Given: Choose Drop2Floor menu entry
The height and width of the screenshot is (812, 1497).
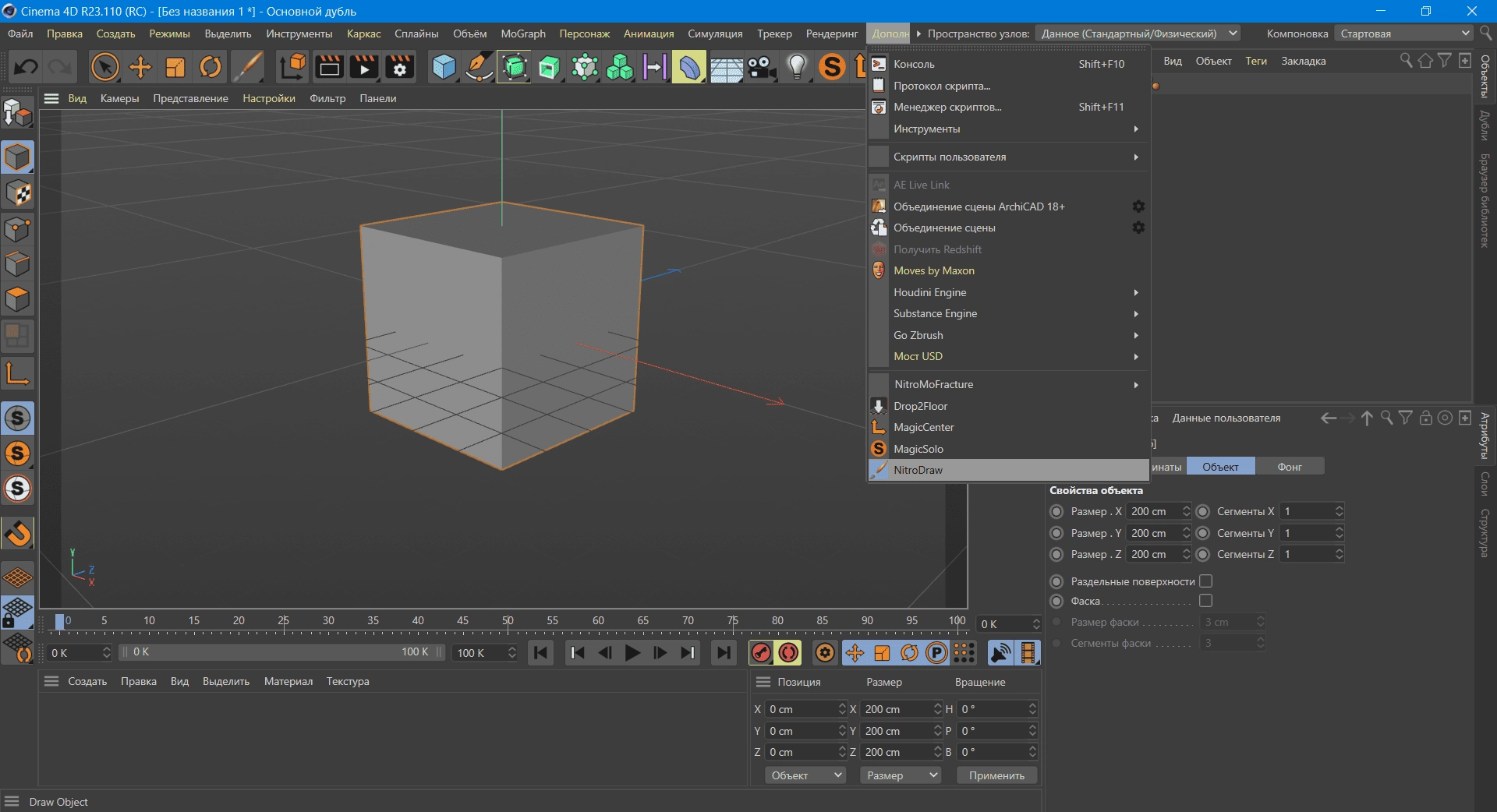Looking at the screenshot, I should tap(1009, 406).
